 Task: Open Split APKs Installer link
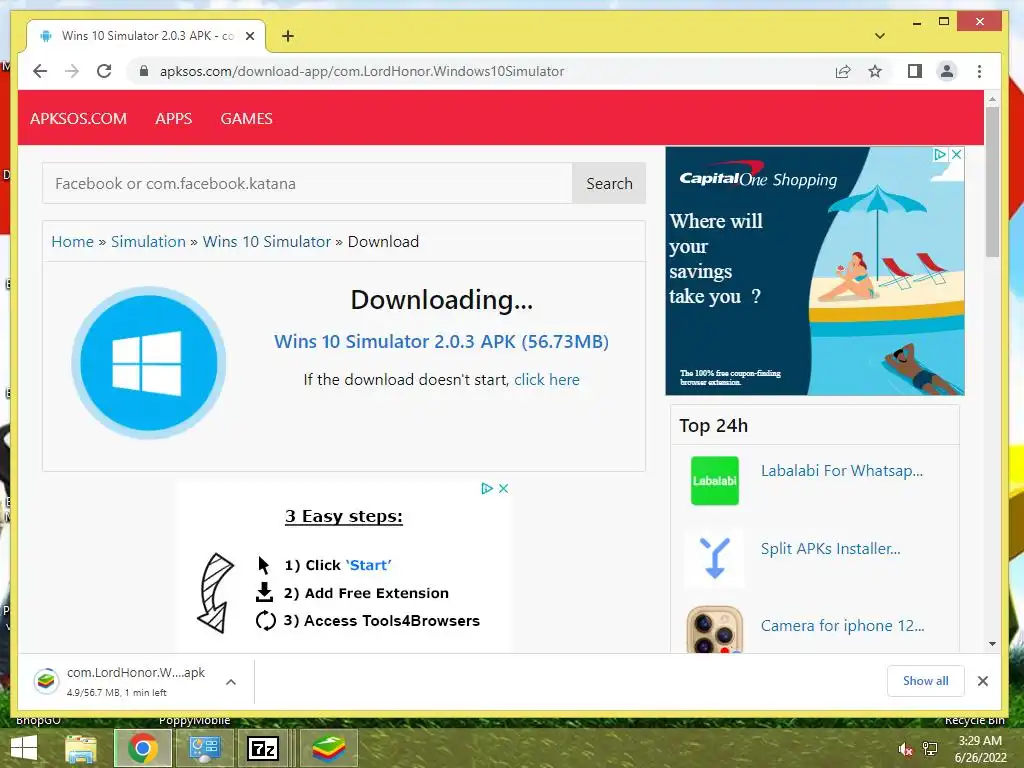pos(831,549)
